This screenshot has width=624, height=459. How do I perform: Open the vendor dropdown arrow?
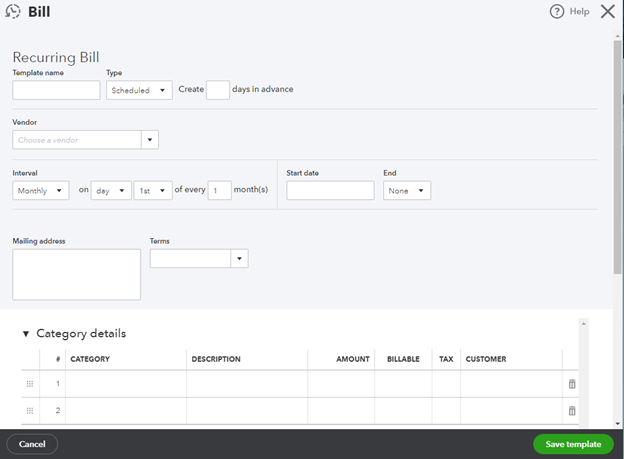coord(150,140)
